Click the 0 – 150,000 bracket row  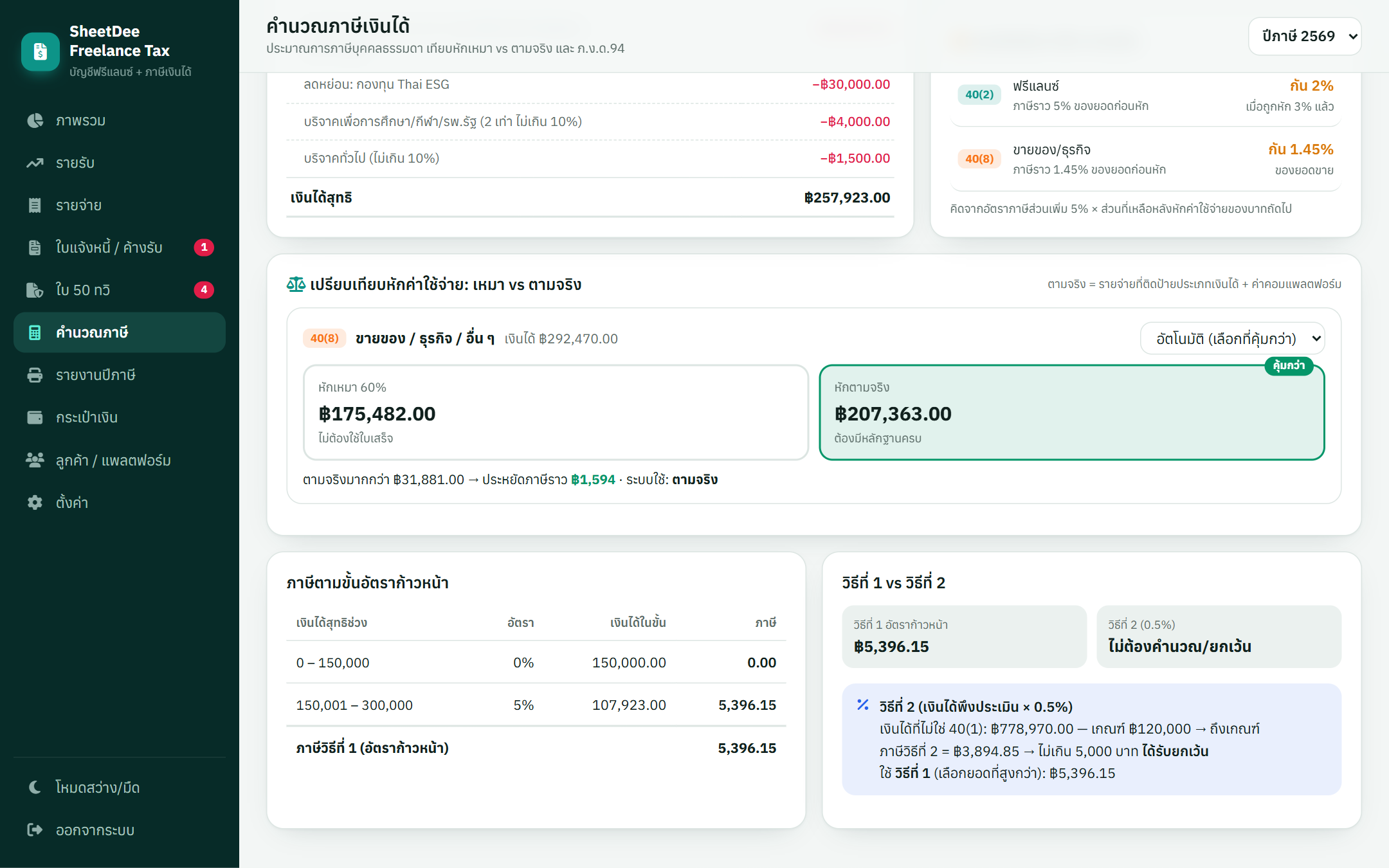536,662
